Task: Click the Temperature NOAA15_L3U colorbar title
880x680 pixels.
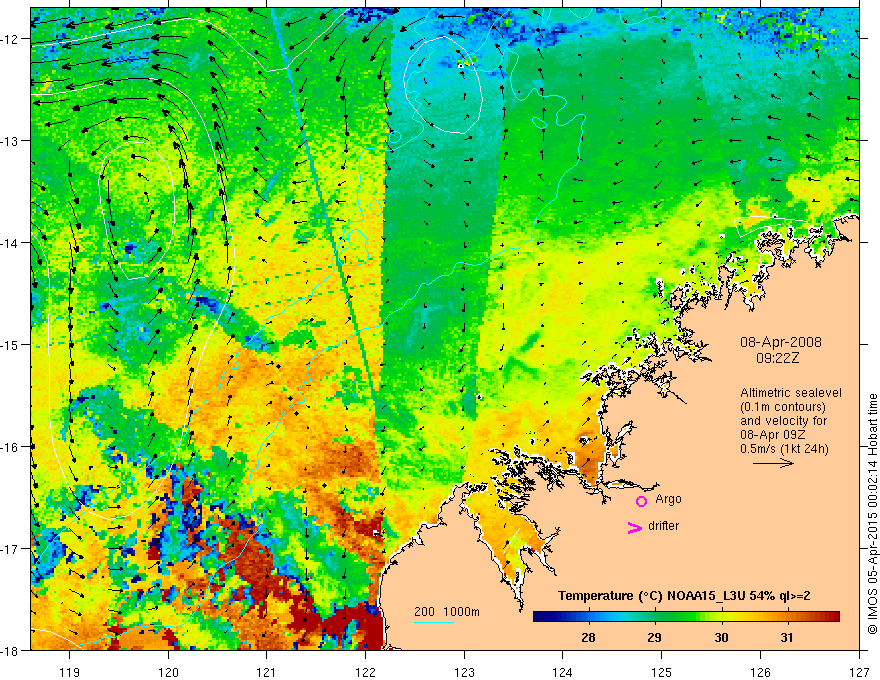Action: pyautogui.click(x=684, y=596)
